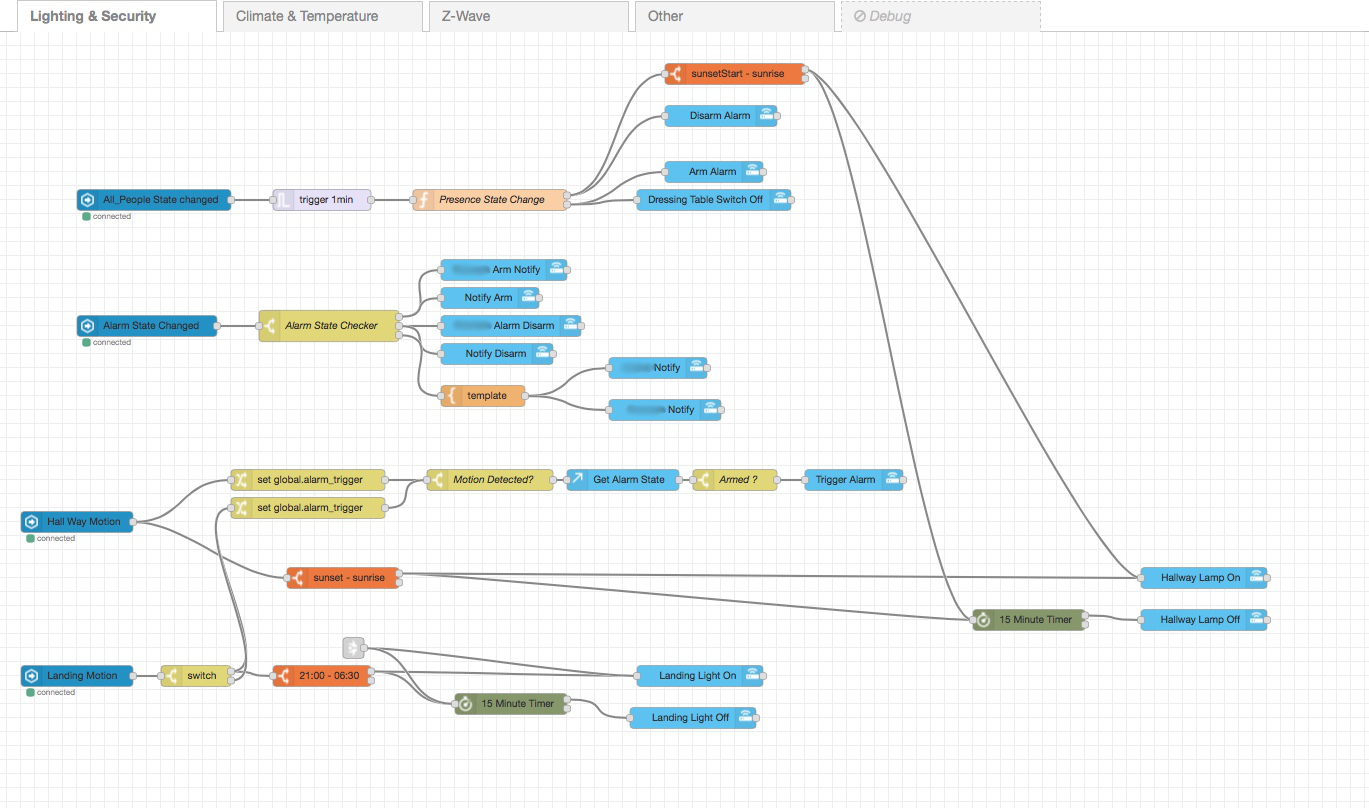Click "connected" status under All_People State changed
This screenshot has height=808, width=1369.
pyautogui.click(x=111, y=217)
